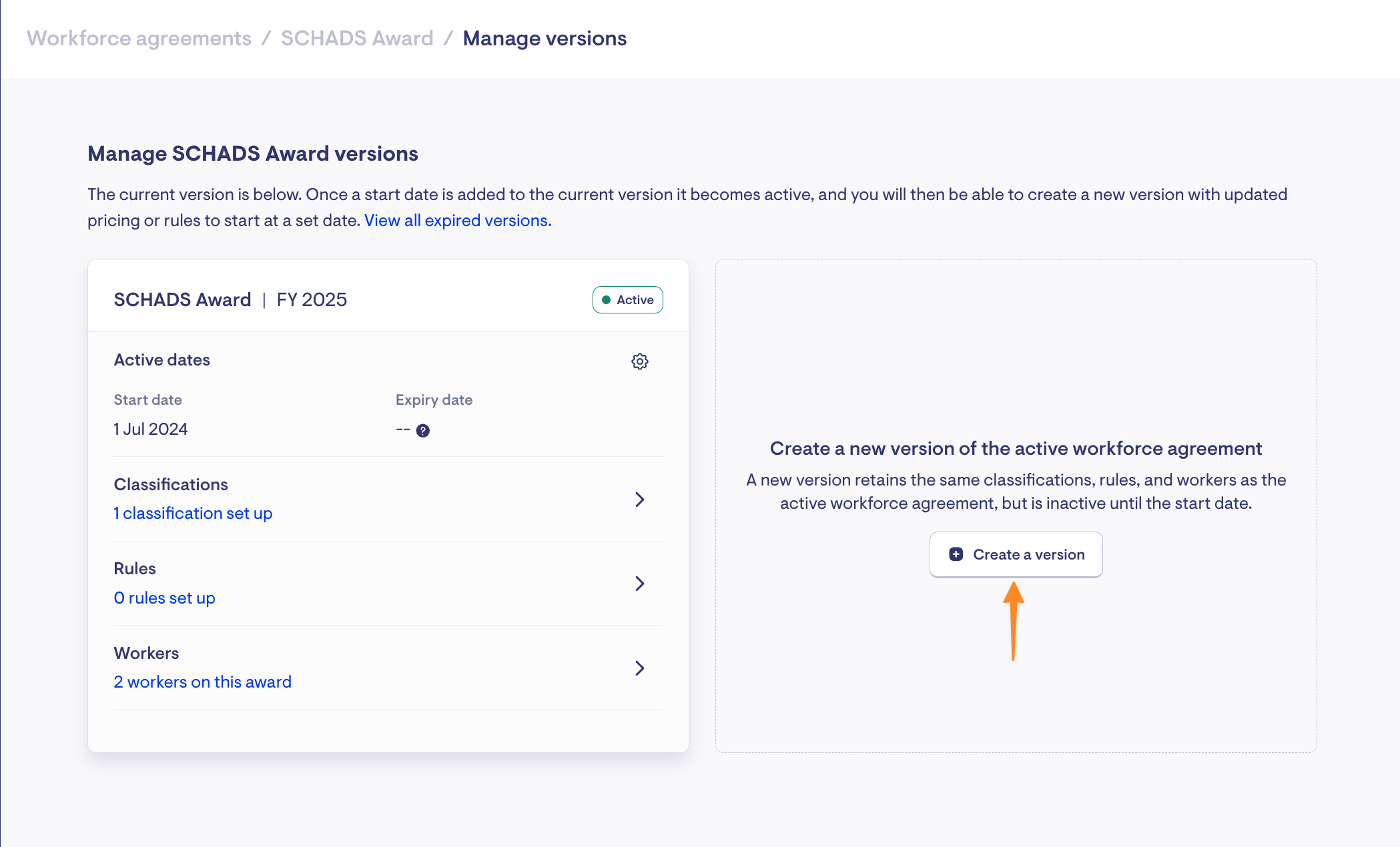Click the Expiry date label
This screenshot has width=1400, height=847.
434,399
